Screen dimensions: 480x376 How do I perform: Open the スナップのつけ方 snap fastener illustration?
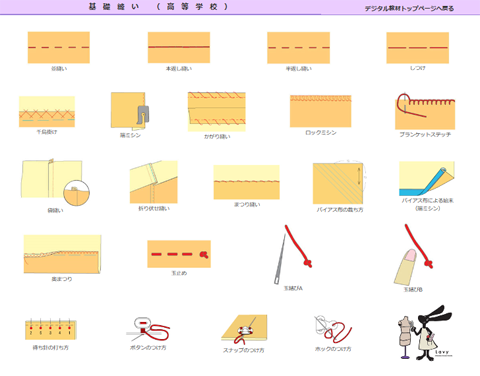(x=244, y=330)
